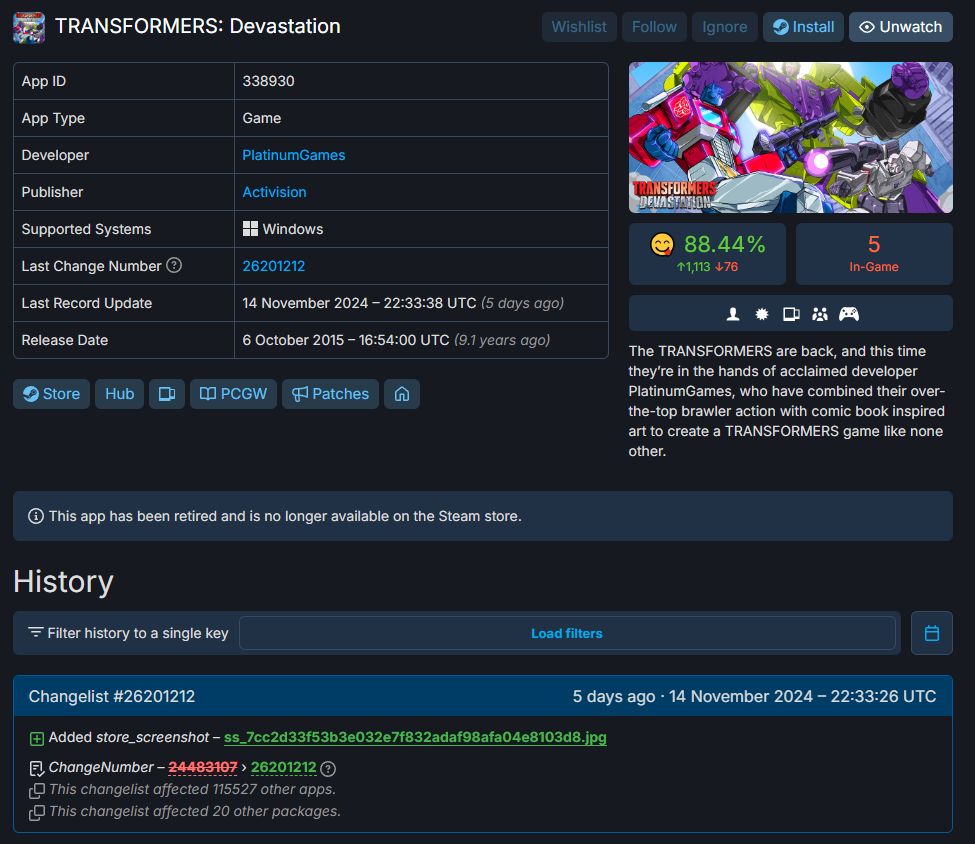975x844 pixels.
Task: Click the filter icon beside 'Filter history'
Action: (35, 633)
